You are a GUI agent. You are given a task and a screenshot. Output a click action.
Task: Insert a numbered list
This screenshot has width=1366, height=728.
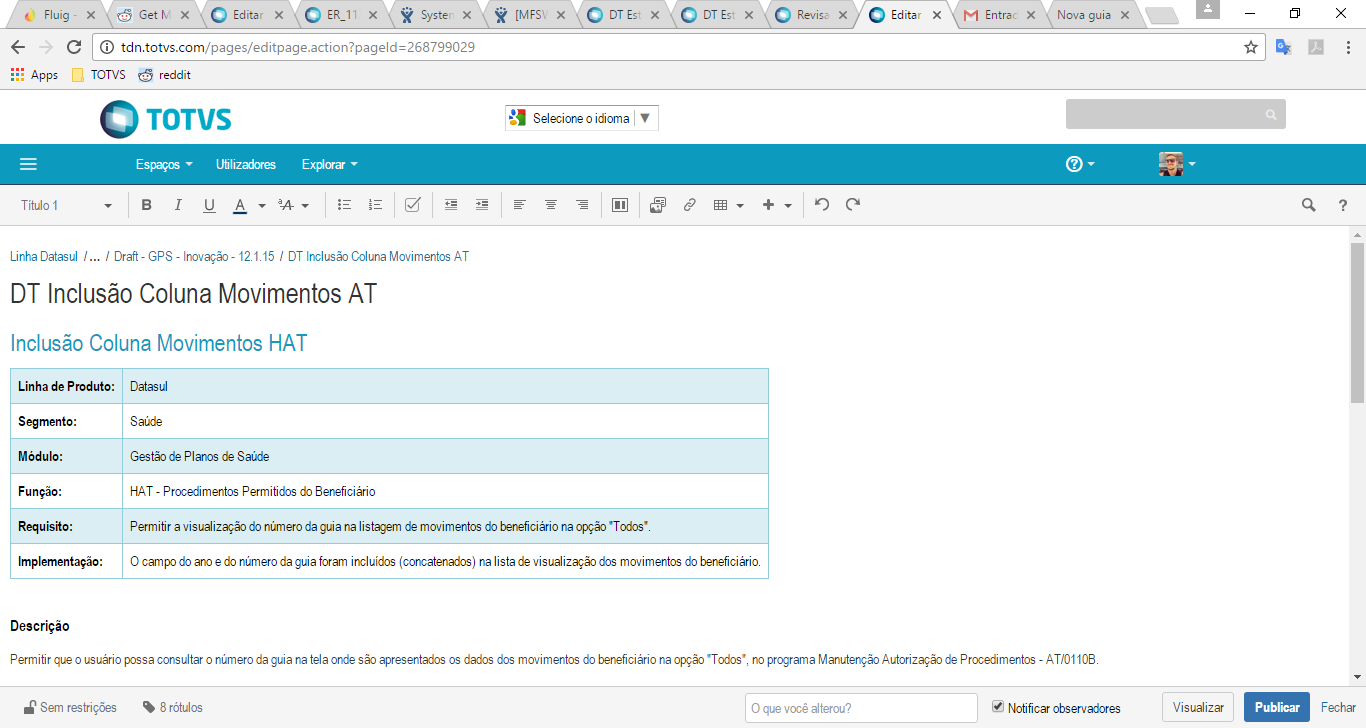tap(376, 205)
